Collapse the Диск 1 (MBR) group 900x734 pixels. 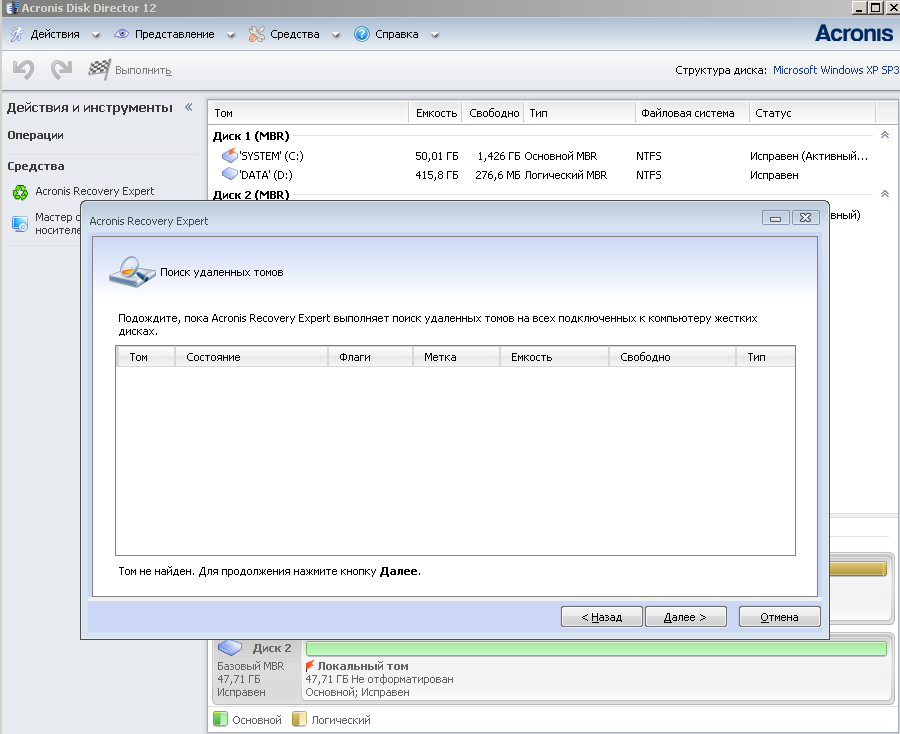[885, 135]
